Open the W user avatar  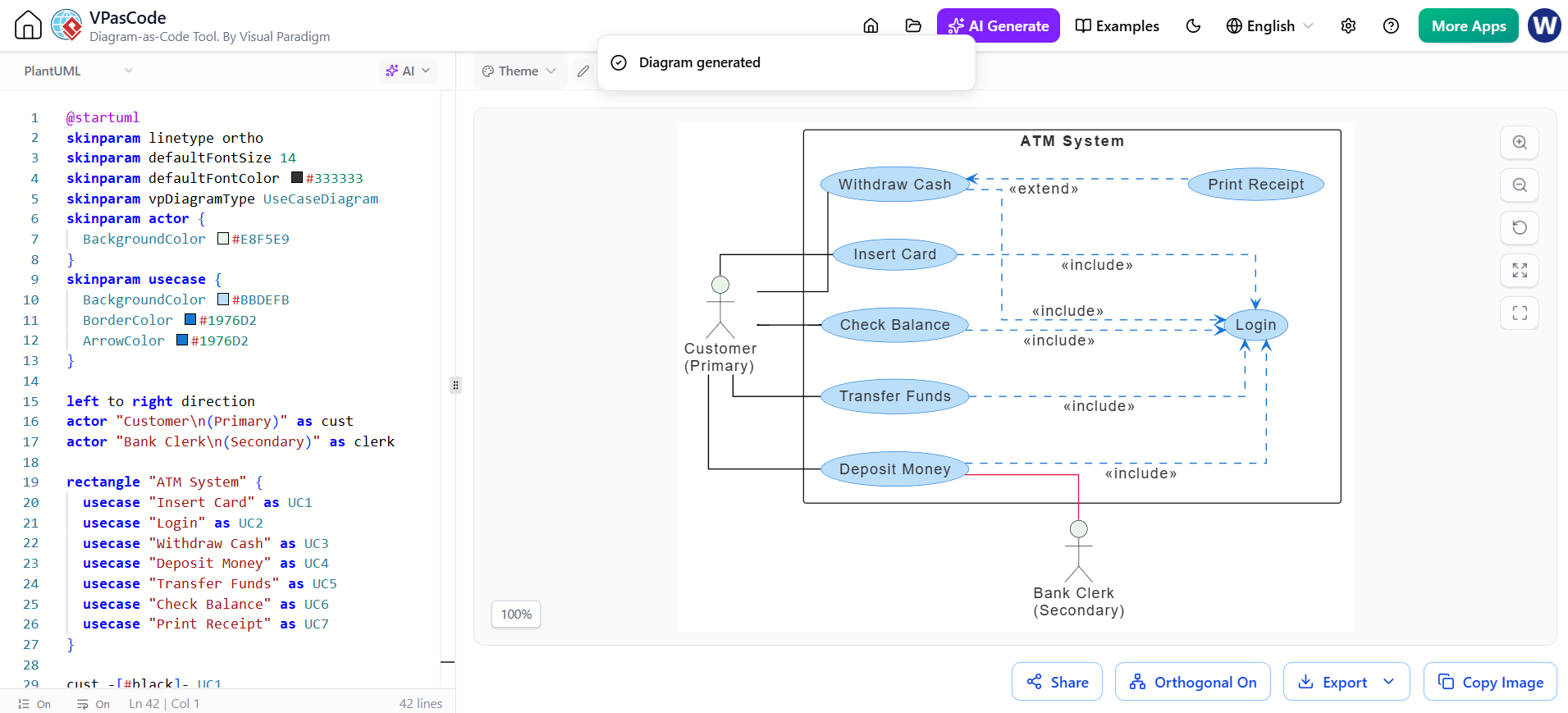point(1544,25)
